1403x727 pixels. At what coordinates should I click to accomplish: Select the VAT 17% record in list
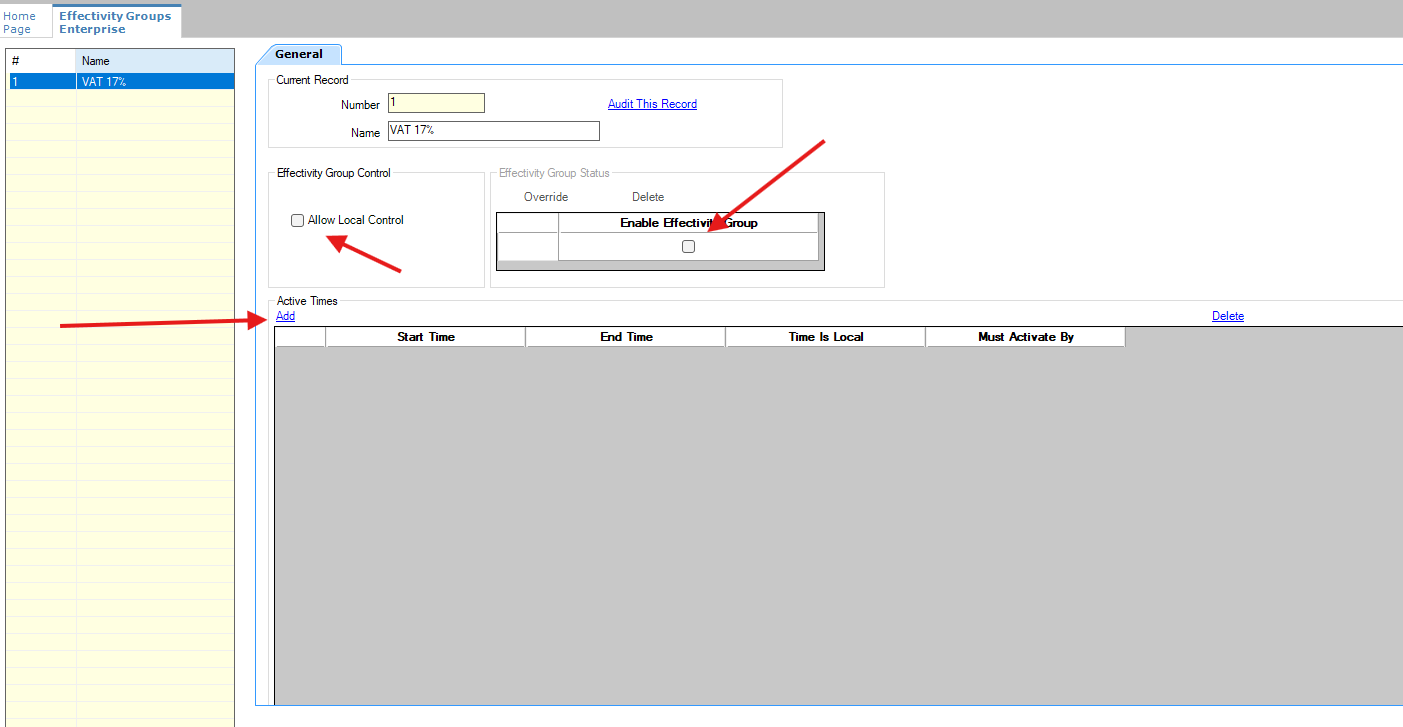pos(120,82)
